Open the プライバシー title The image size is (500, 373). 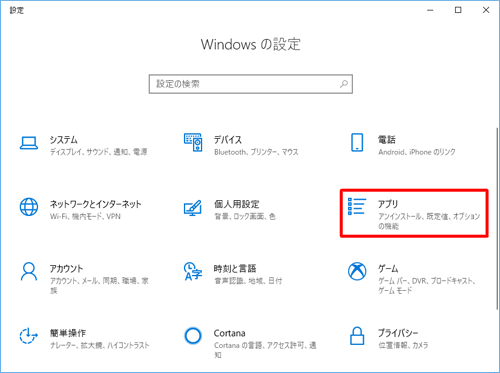[398, 333]
